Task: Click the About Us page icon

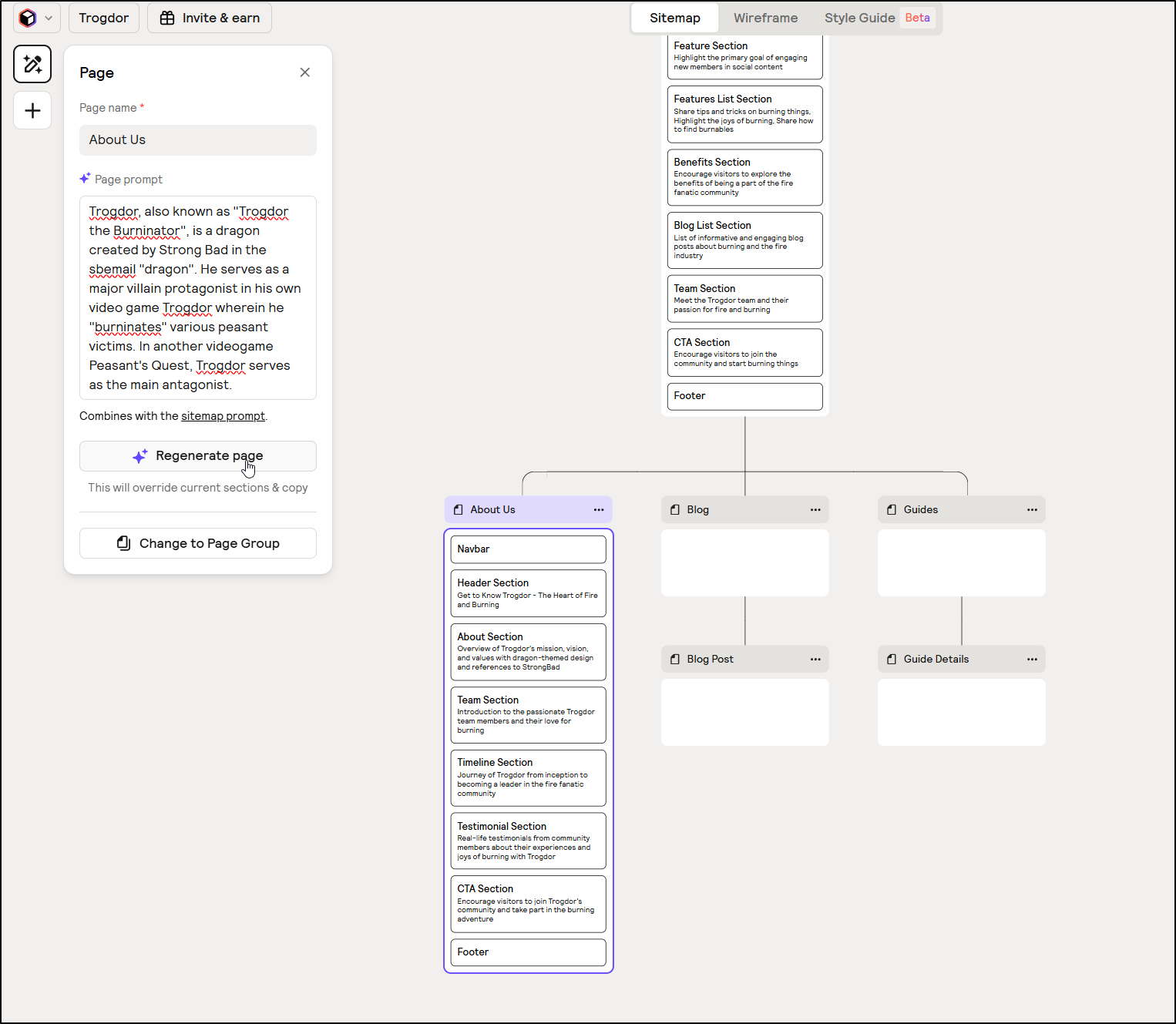Action: pyautogui.click(x=459, y=510)
